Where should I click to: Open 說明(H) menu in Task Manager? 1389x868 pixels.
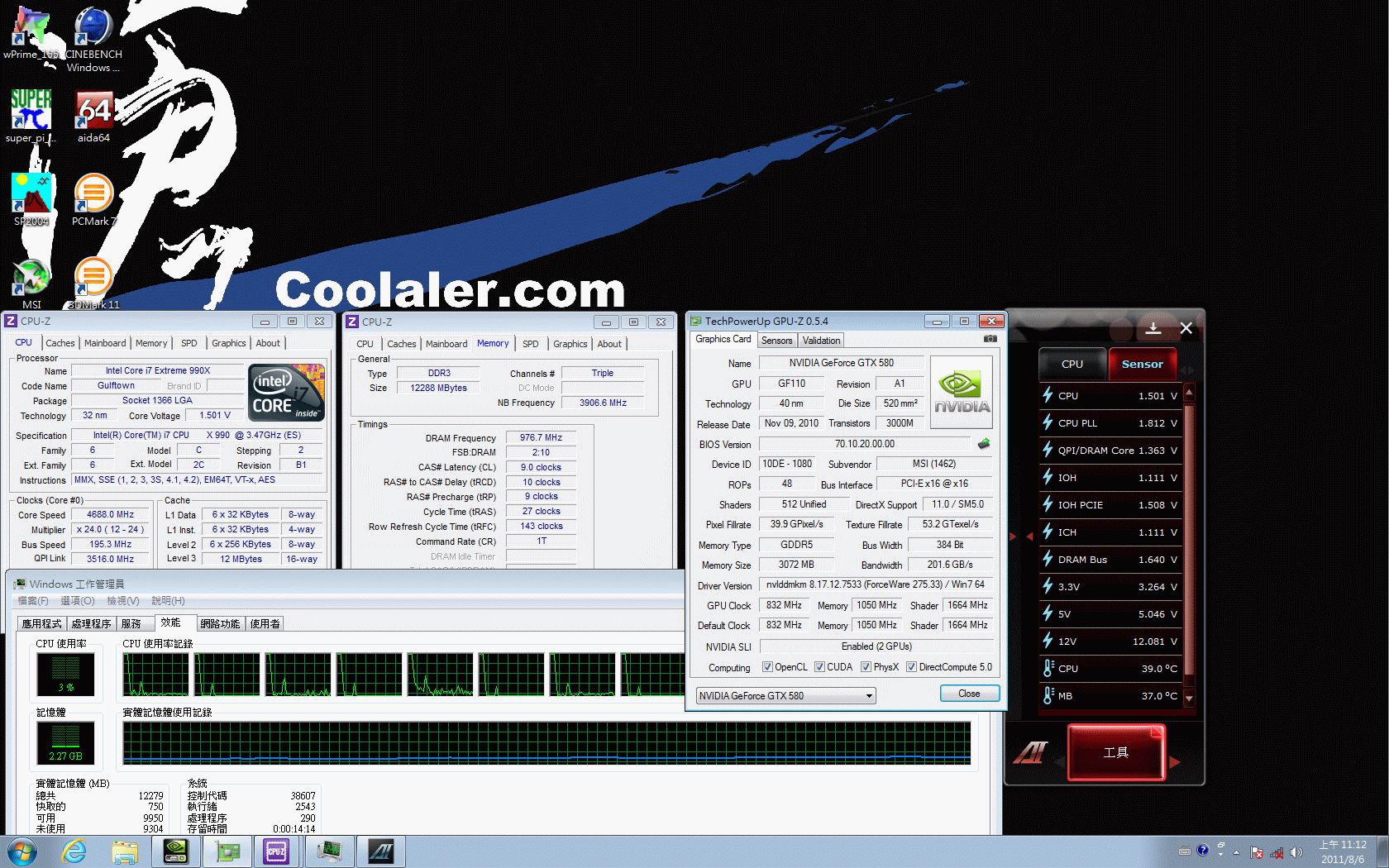168,601
